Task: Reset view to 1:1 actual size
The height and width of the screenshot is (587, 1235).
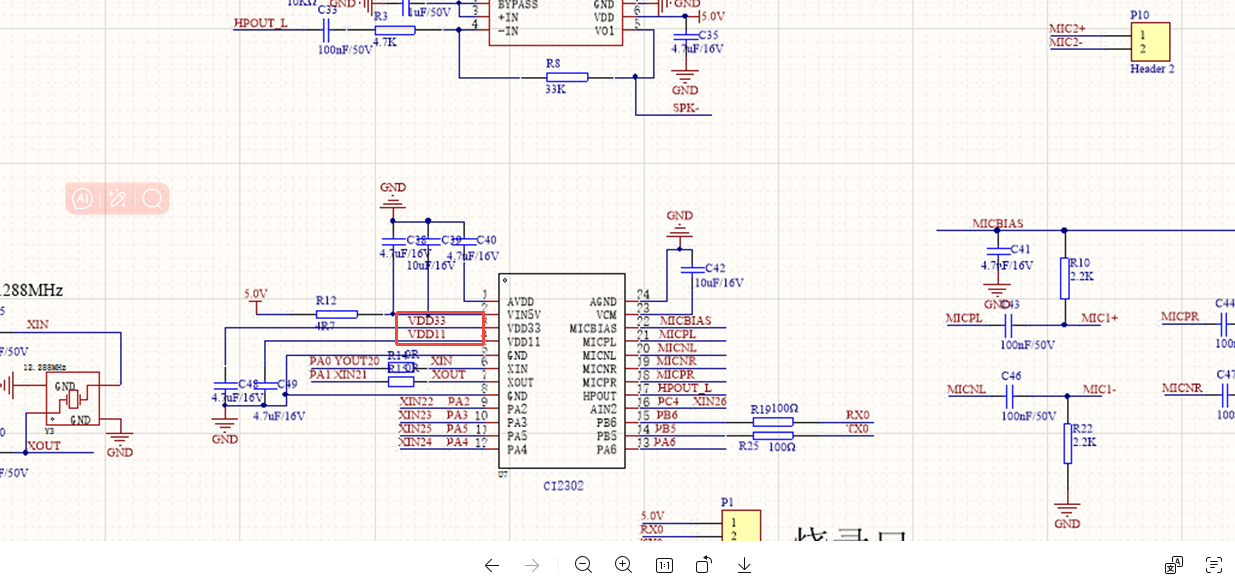Action: pos(664,565)
